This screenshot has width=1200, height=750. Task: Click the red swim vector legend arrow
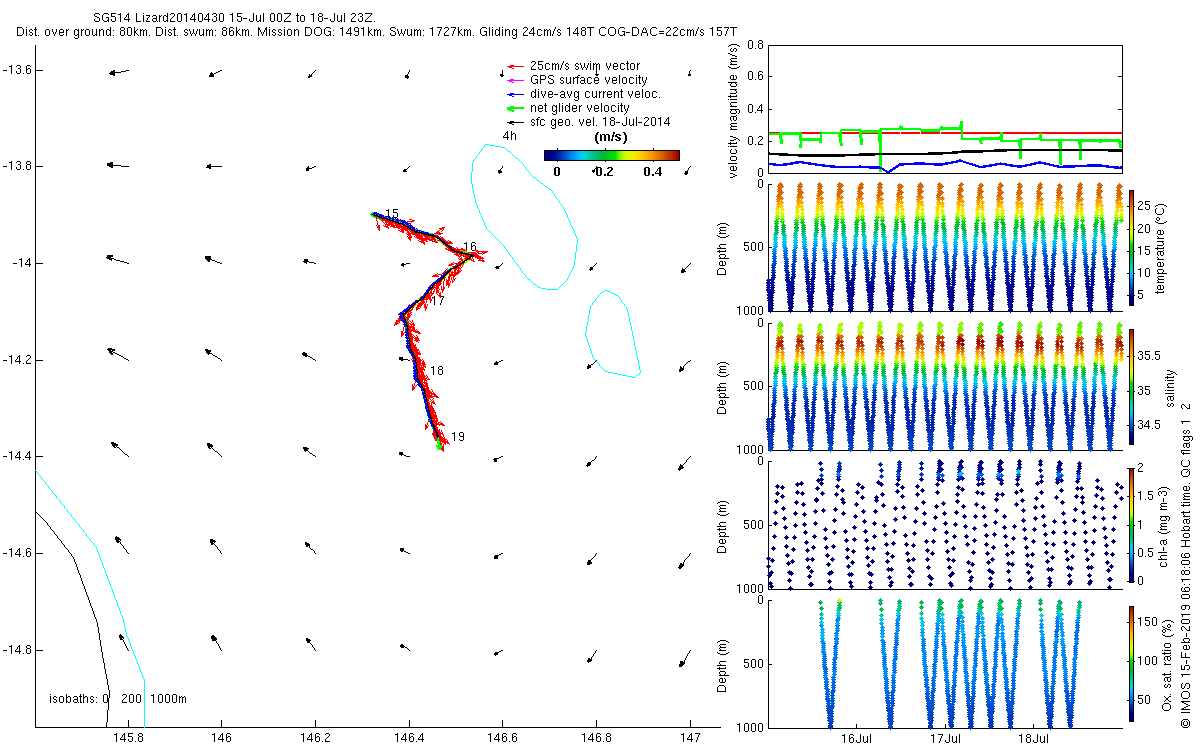[x=515, y=66]
